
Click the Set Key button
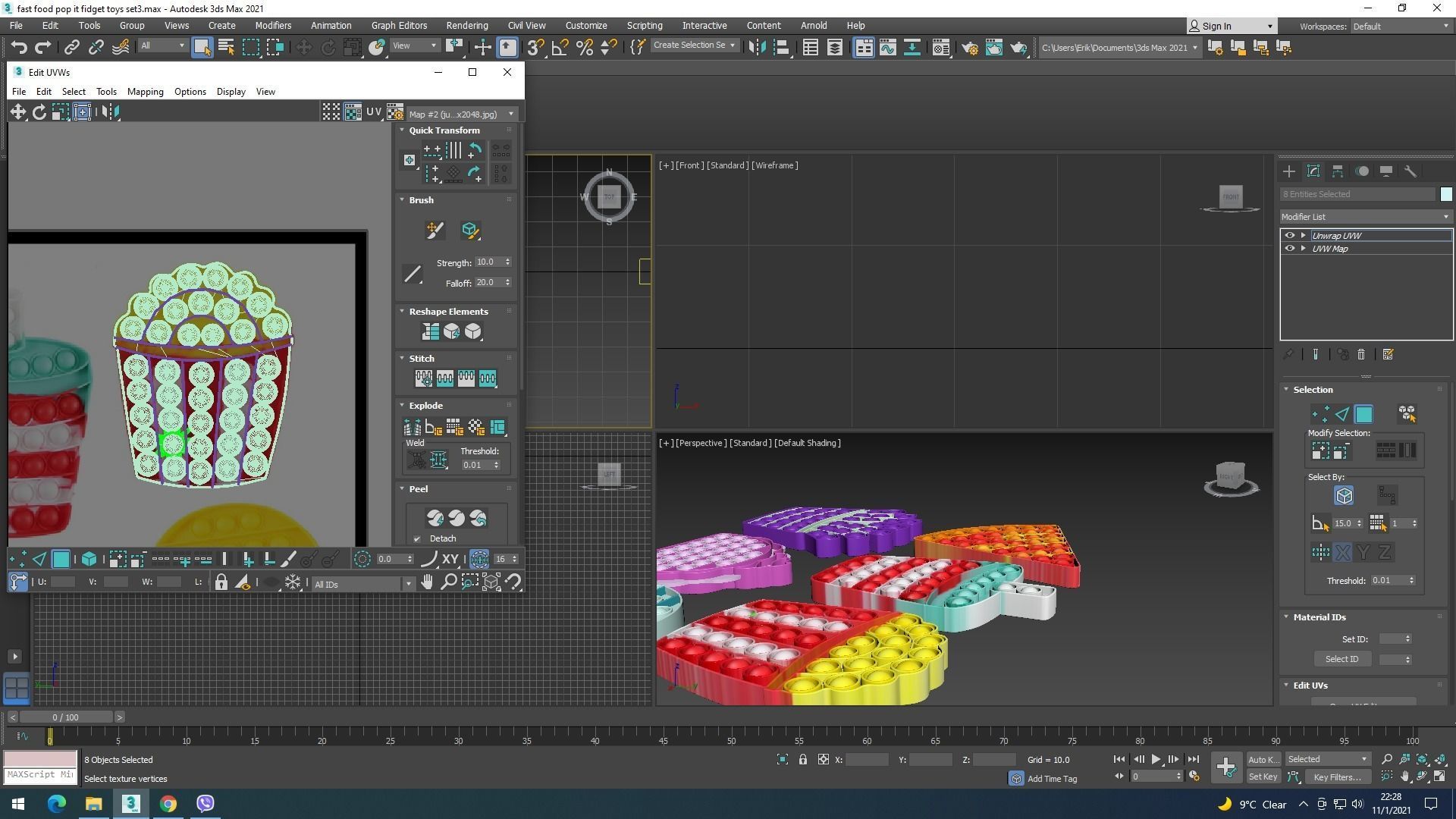pos(1263,777)
